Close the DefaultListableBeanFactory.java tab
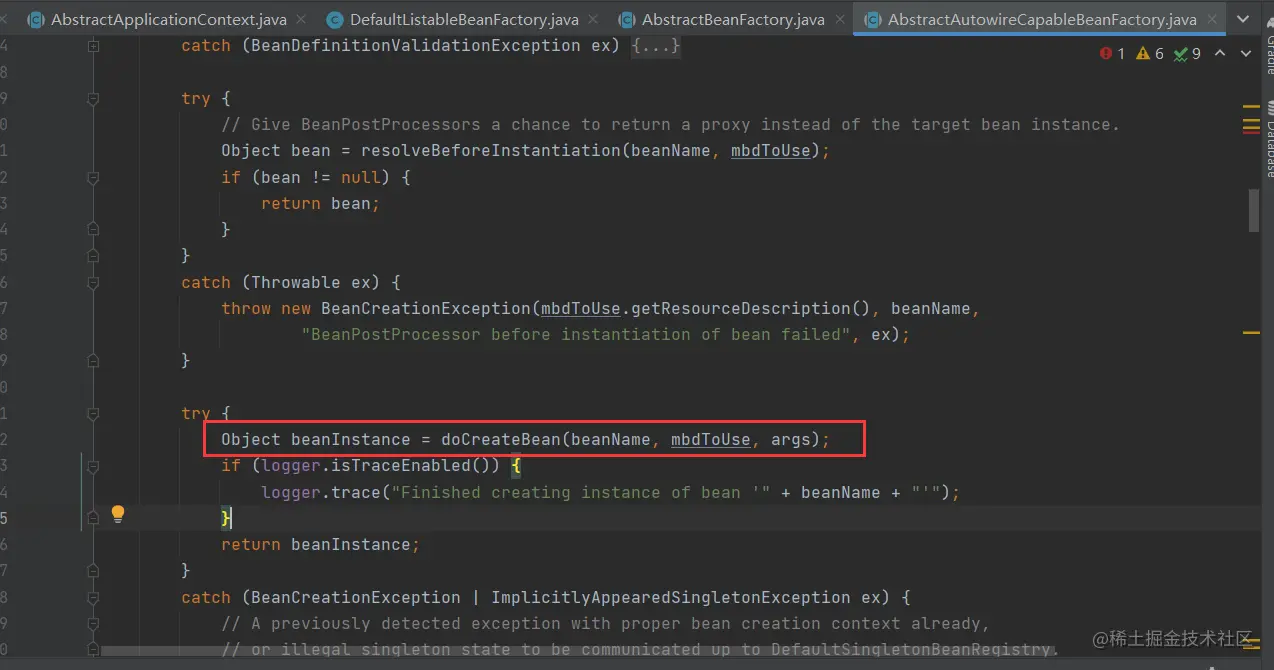 tap(594, 19)
